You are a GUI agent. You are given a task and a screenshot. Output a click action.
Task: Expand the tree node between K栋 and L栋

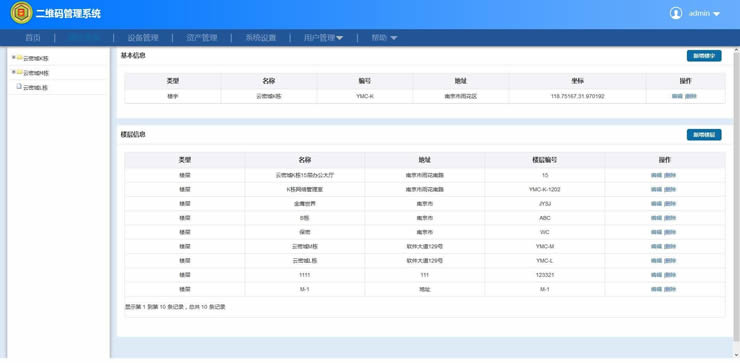(14, 72)
